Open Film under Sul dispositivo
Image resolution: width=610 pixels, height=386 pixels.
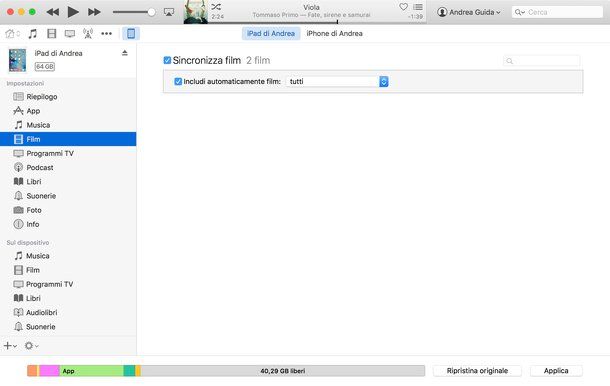coord(68,270)
